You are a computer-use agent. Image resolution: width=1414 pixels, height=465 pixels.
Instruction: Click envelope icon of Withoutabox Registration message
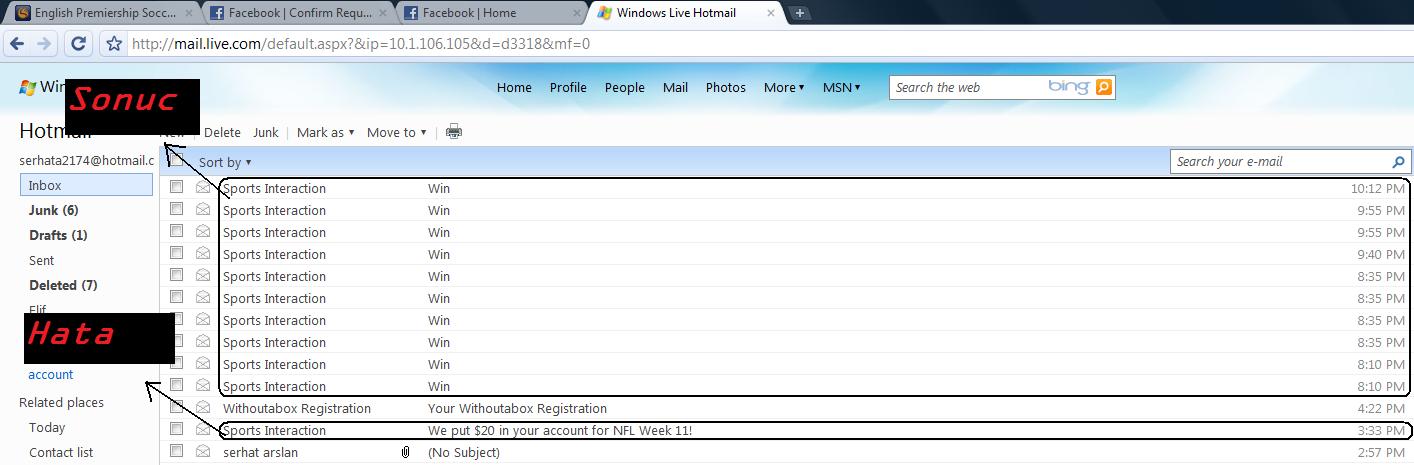click(203, 408)
